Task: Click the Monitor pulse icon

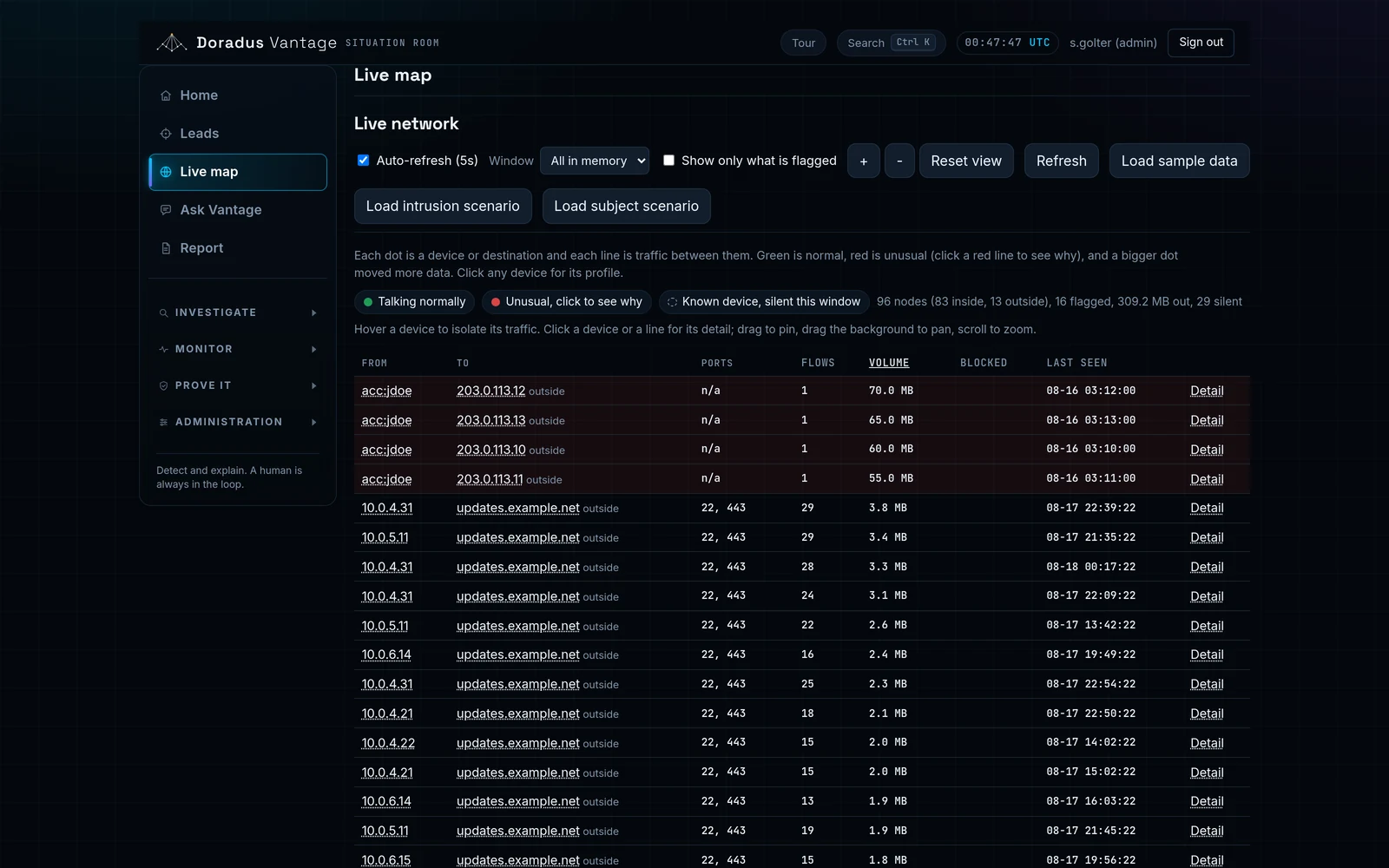Action: point(163,349)
